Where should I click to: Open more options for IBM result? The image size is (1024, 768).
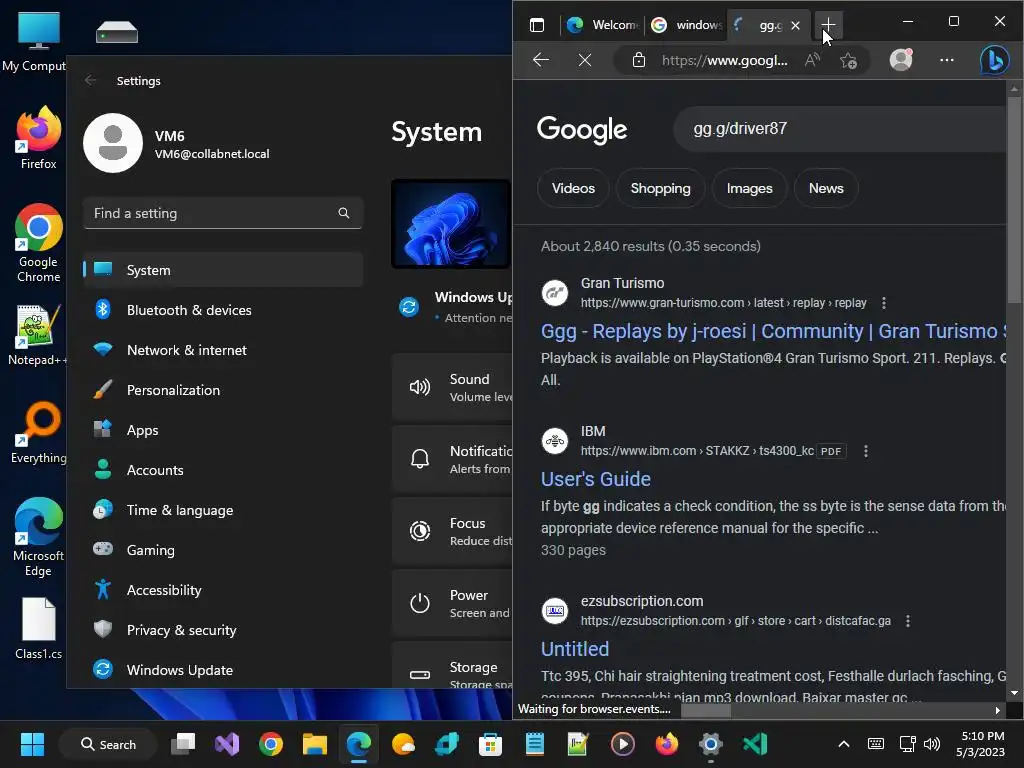pos(865,451)
